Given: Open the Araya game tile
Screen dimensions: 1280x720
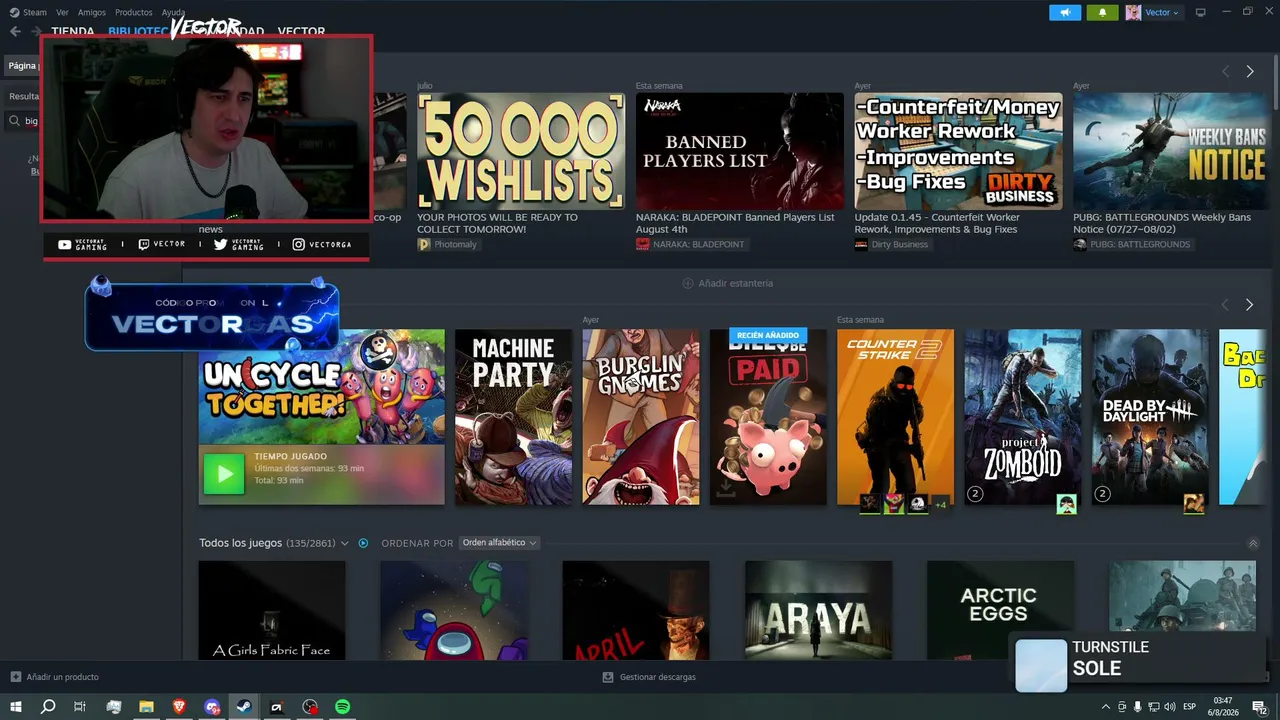Looking at the screenshot, I should coord(819,610).
